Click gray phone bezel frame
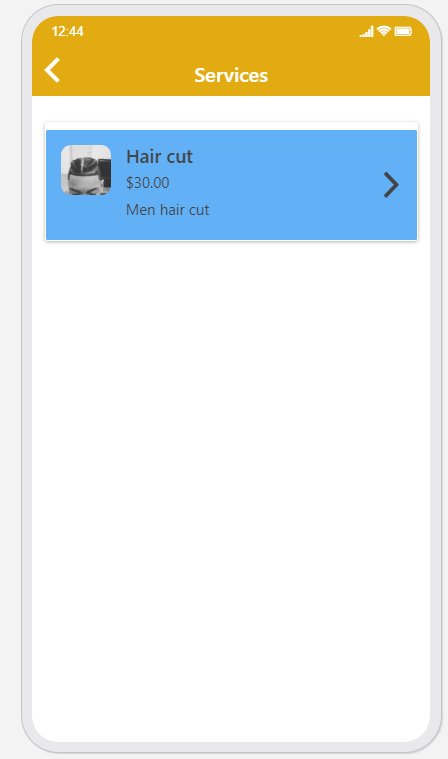Image resolution: width=448 pixels, height=759 pixels. pyautogui.click(x=27, y=387)
